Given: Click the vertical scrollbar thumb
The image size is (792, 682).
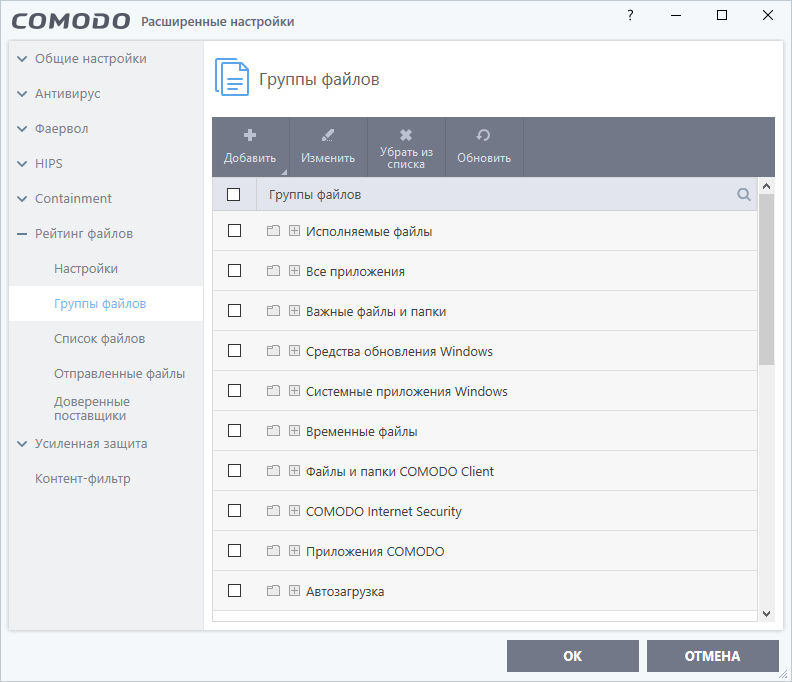Looking at the screenshot, I should [x=766, y=279].
